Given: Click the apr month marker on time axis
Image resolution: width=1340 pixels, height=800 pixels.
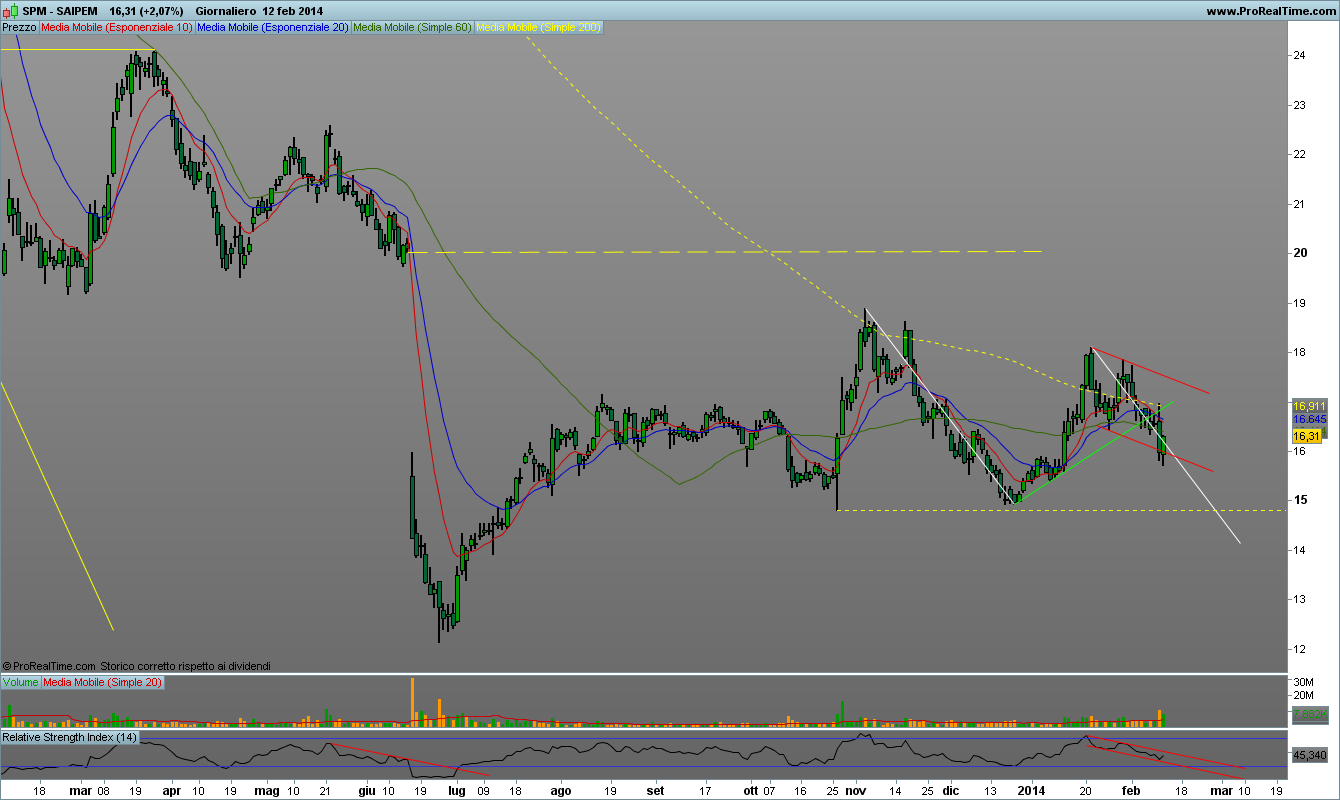Looking at the screenshot, I should 171,789.
